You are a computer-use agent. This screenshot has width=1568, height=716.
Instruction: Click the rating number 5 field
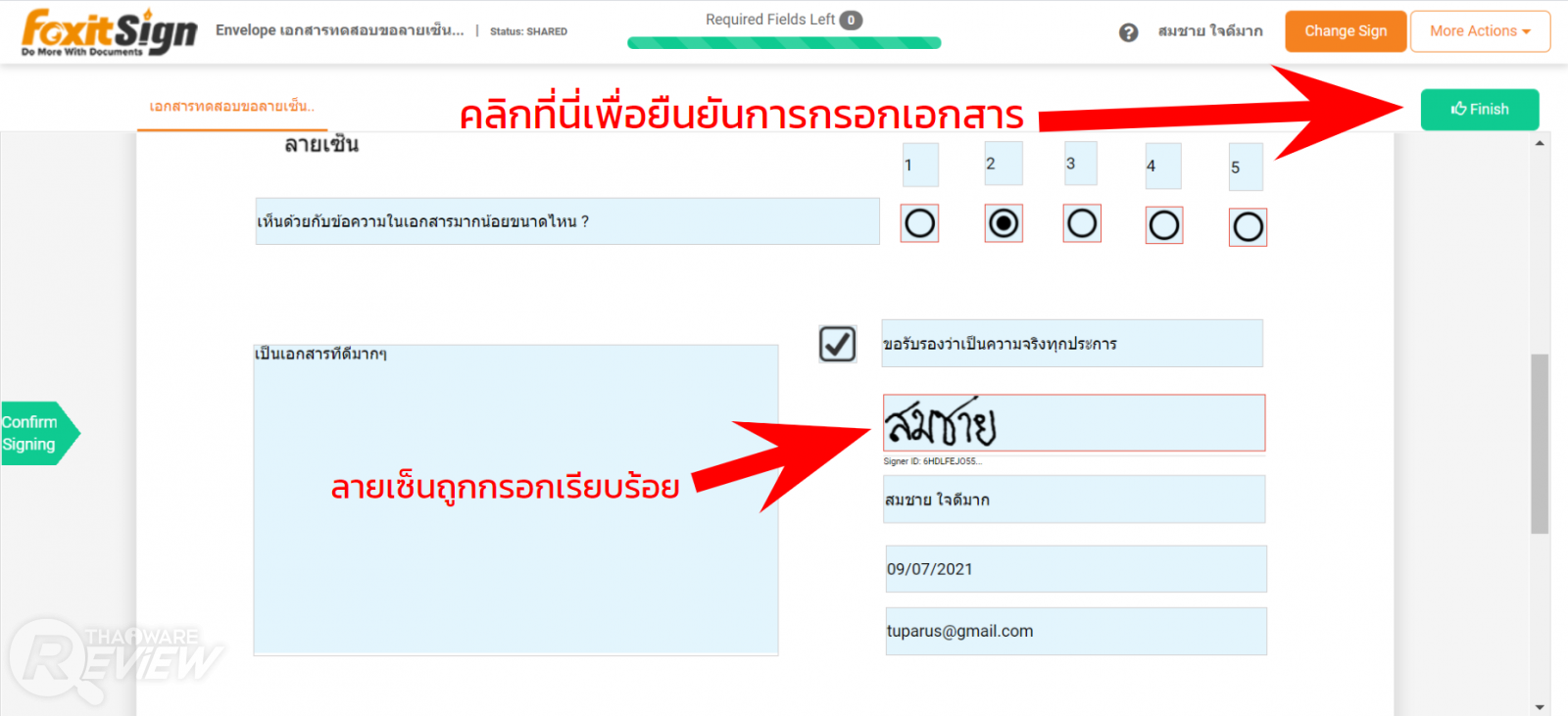(x=1246, y=167)
